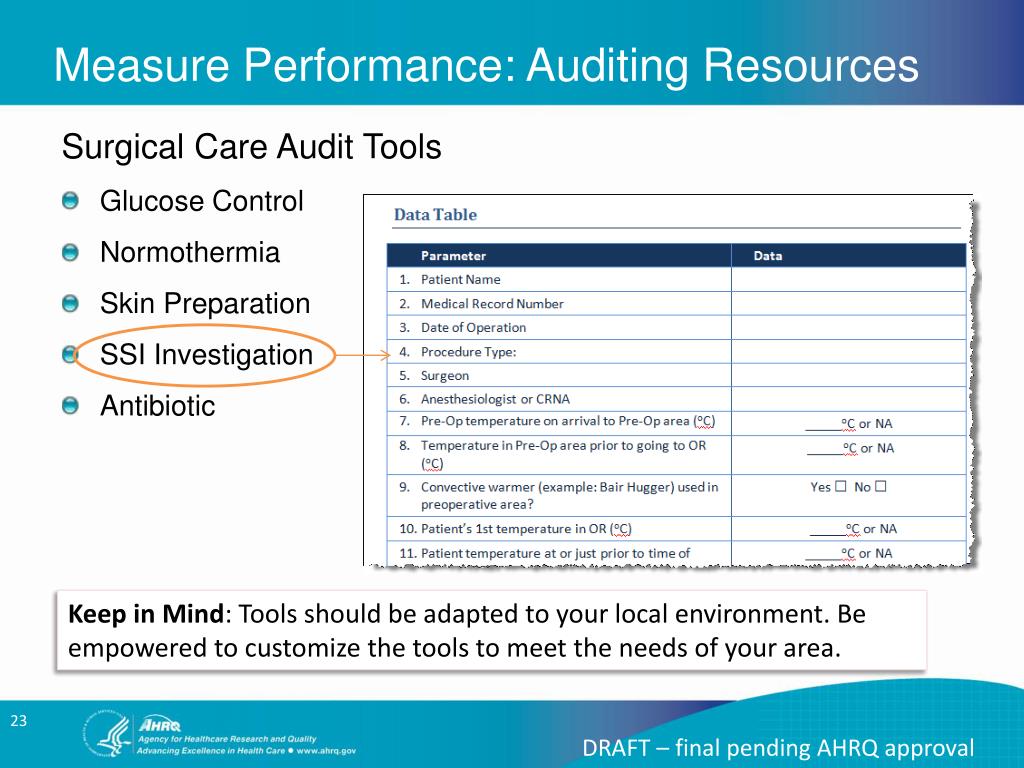
Task: Click the slide title Measure Performance: Auditing Resources
Action: pos(486,65)
